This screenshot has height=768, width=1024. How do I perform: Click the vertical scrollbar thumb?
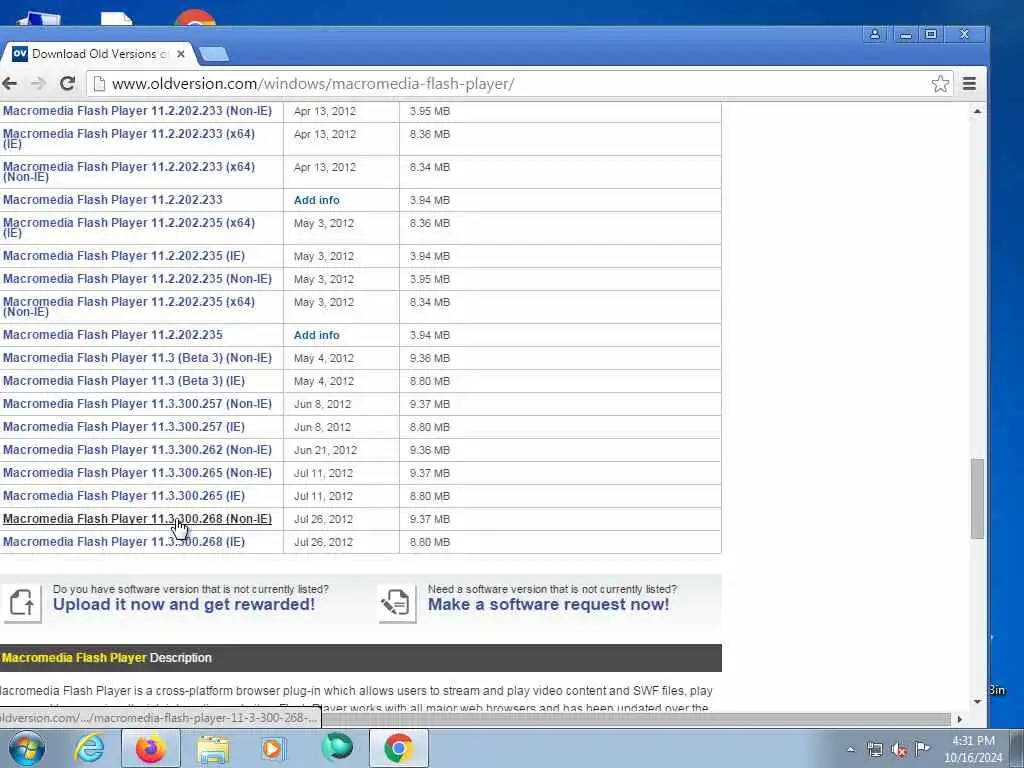click(977, 499)
